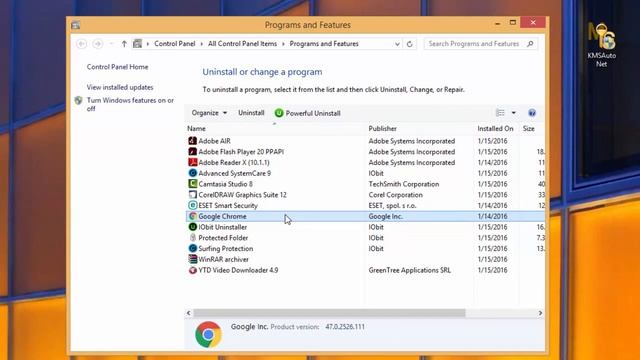The height and width of the screenshot is (360, 640).
Task: Select the Camtasia Studio 8 name text
Action: click(x=226, y=184)
